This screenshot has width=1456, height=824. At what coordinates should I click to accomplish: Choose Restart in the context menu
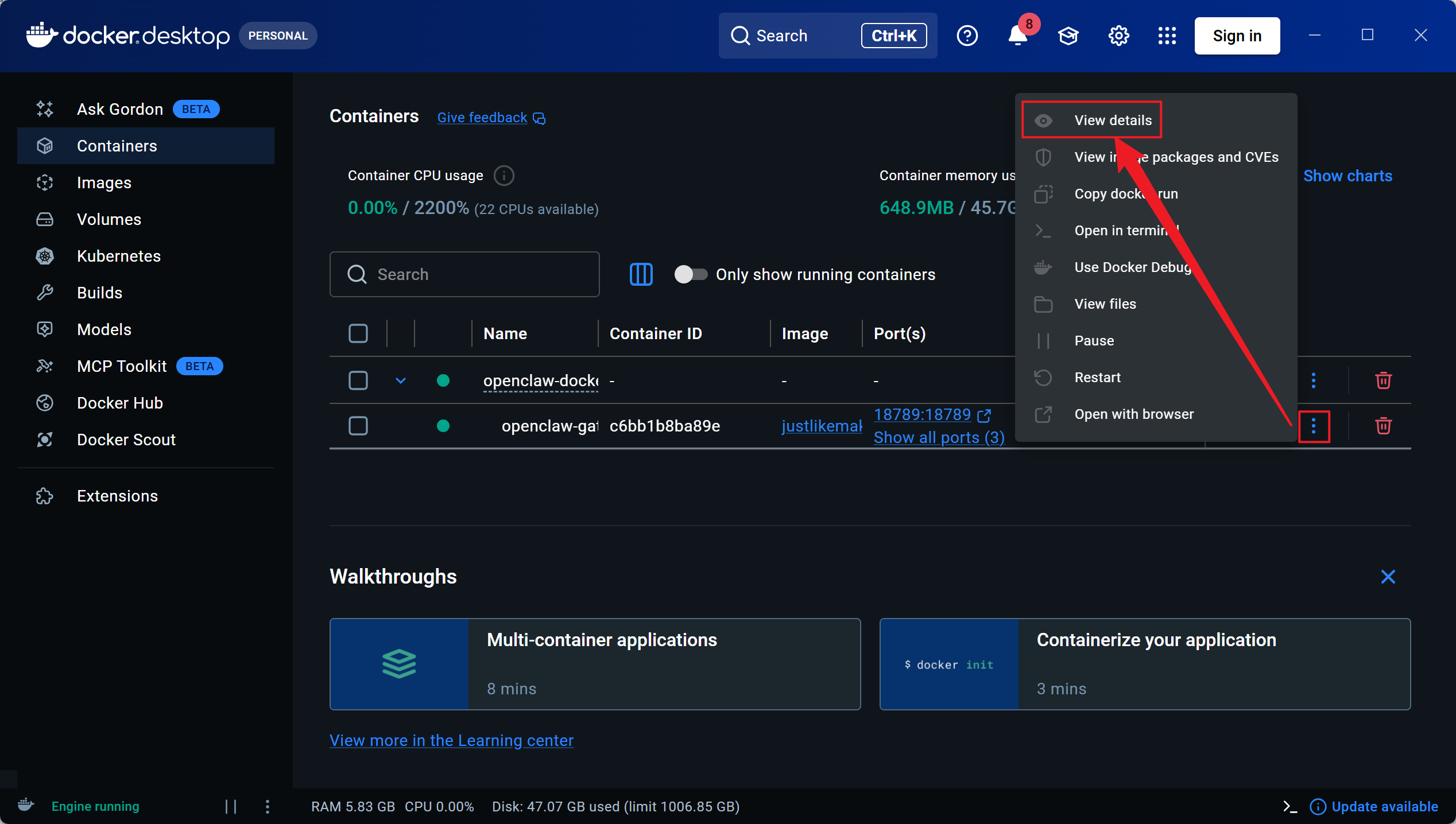pyautogui.click(x=1097, y=378)
